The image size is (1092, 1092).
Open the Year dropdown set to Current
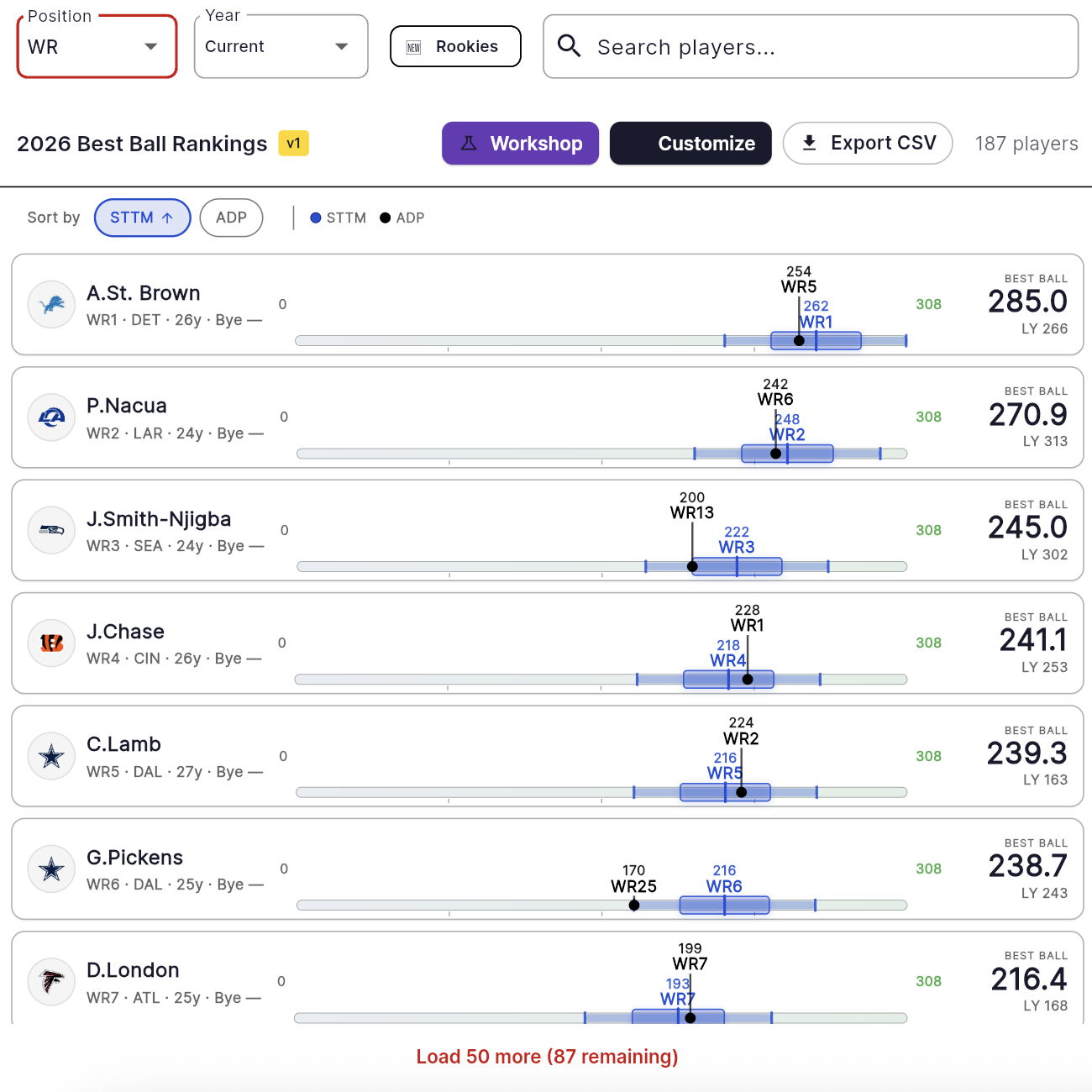[x=281, y=46]
